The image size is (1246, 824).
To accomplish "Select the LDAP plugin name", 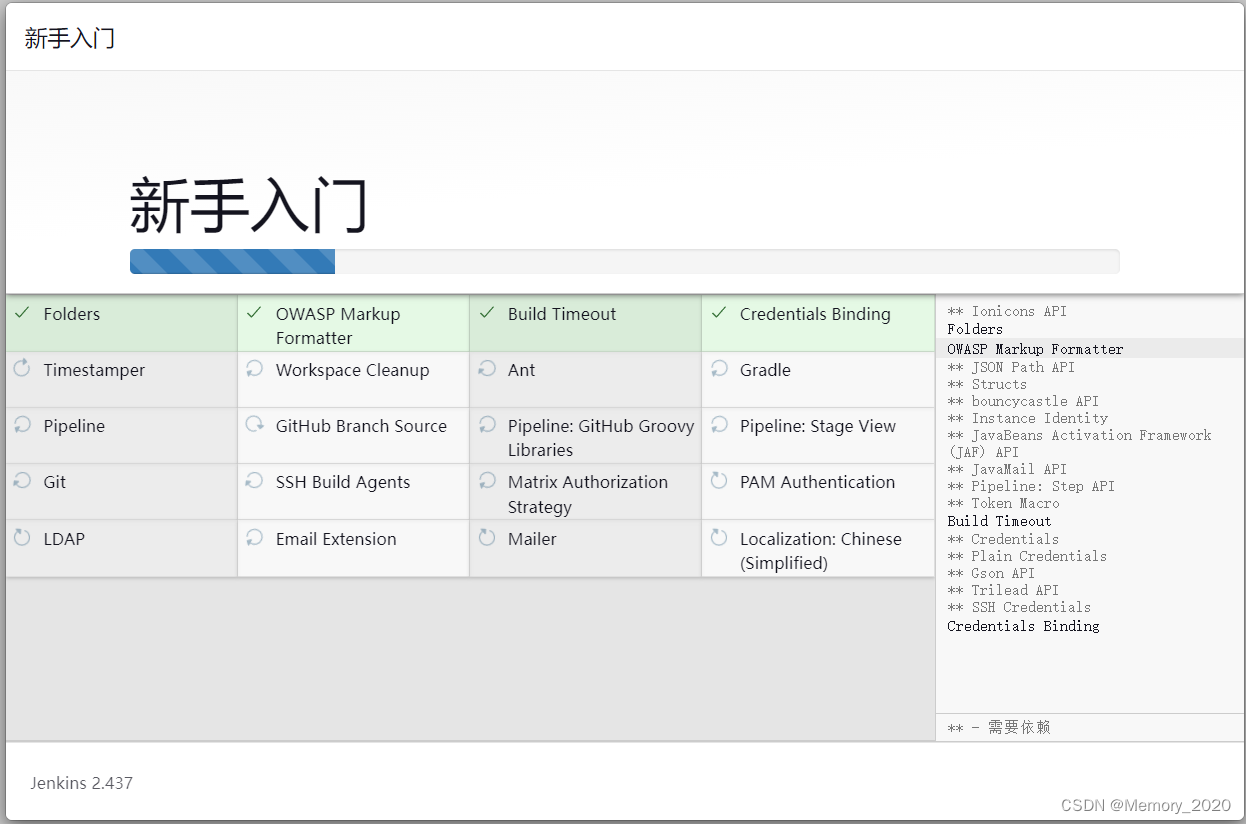I will click(x=64, y=539).
